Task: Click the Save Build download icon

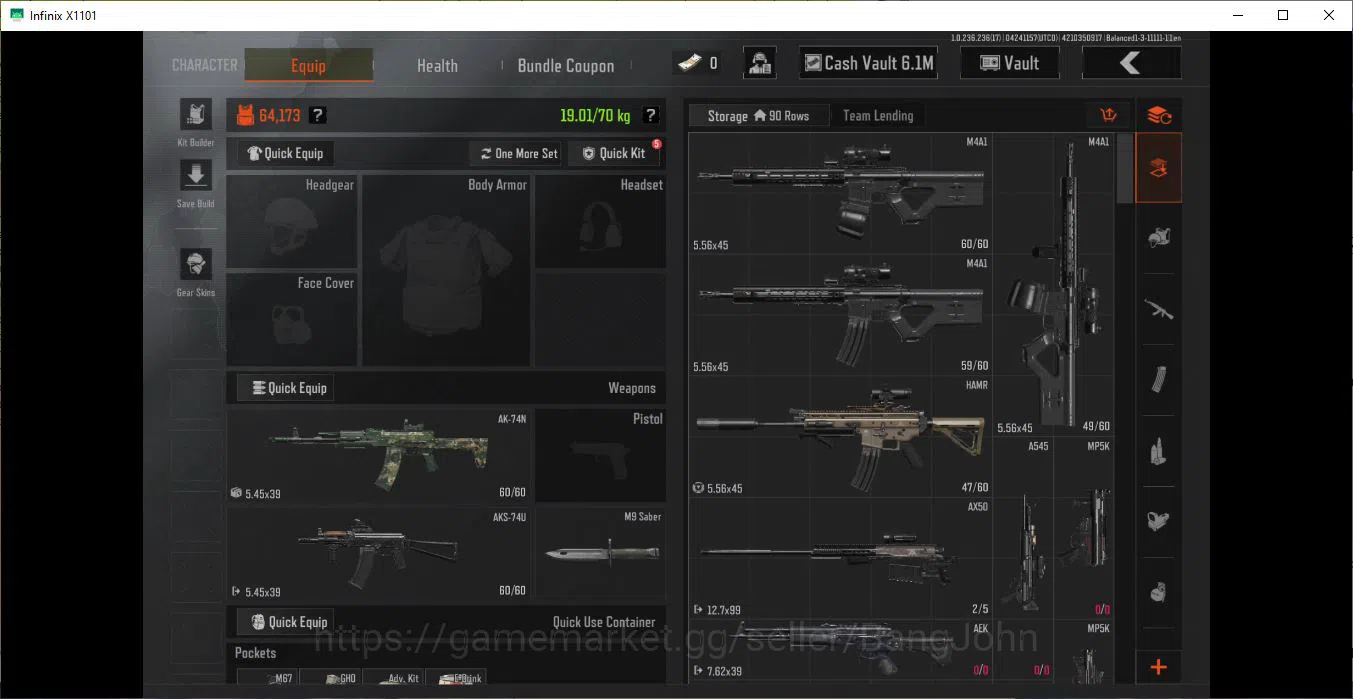Action: click(195, 175)
